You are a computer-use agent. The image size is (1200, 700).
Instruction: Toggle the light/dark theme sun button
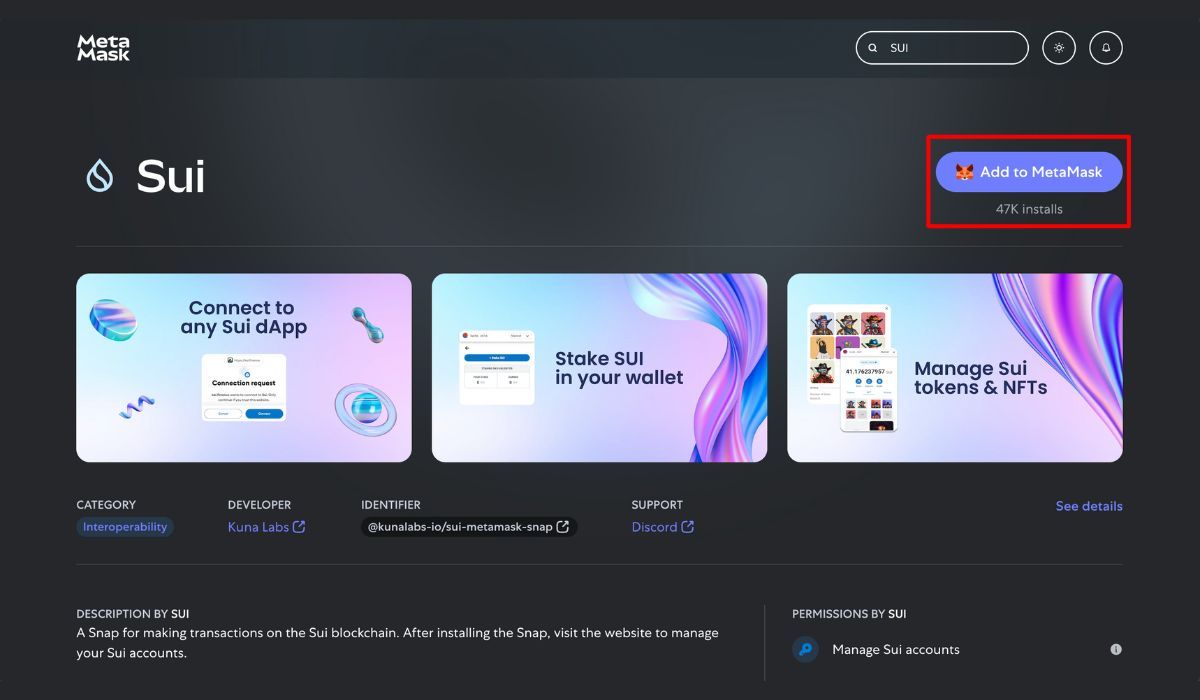tap(1059, 48)
